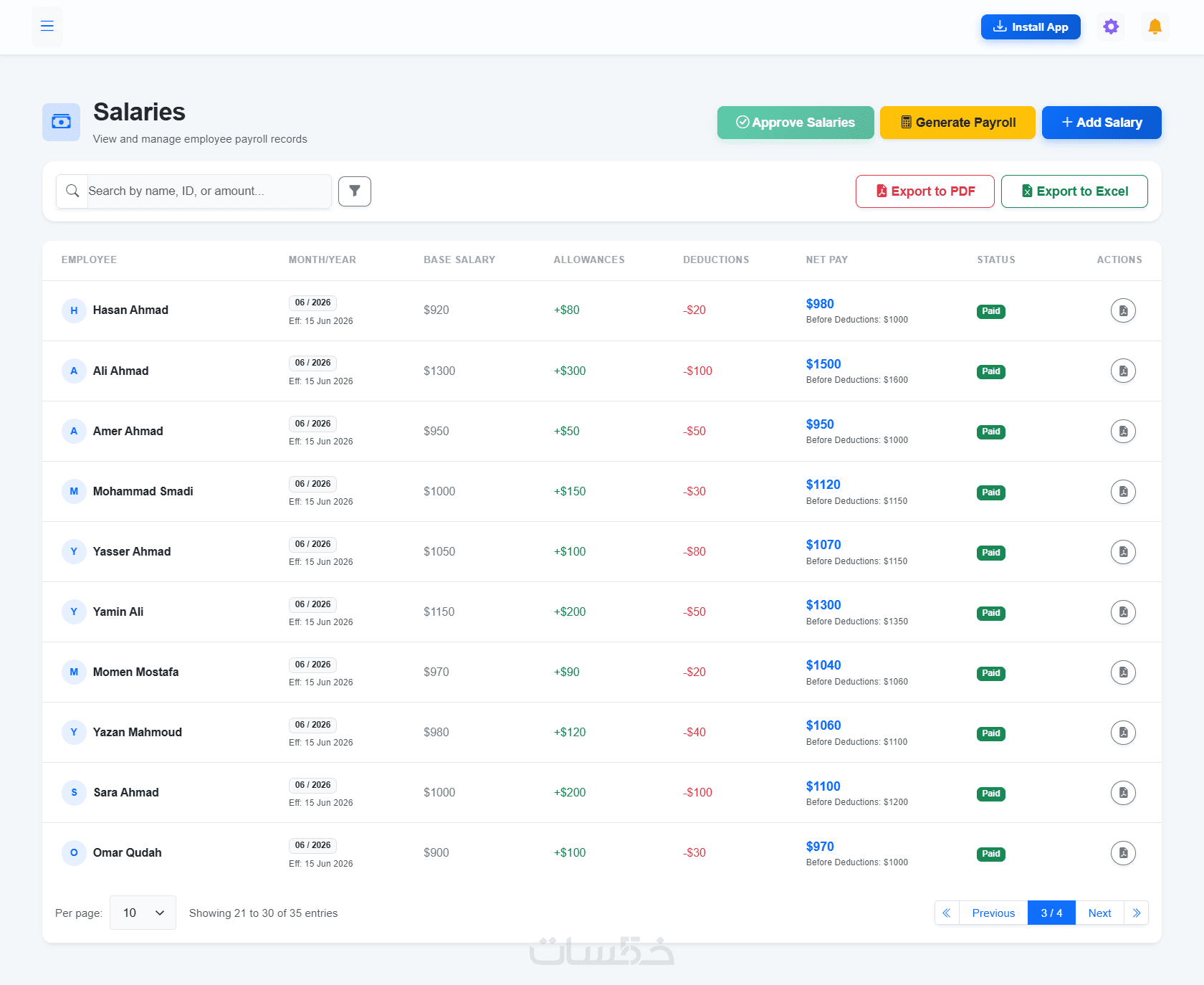The width and height of the screenshot is (1204, 985).
Task: Download payslip for Hasan Ahmad
Action: [x=1123, y=310]
